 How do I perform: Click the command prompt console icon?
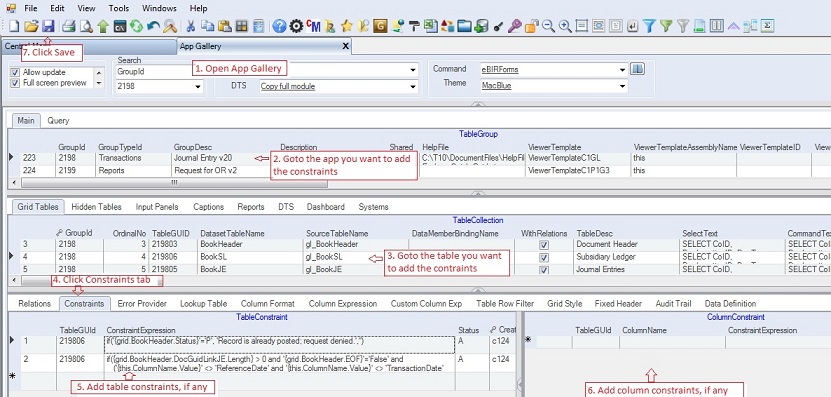120,26
